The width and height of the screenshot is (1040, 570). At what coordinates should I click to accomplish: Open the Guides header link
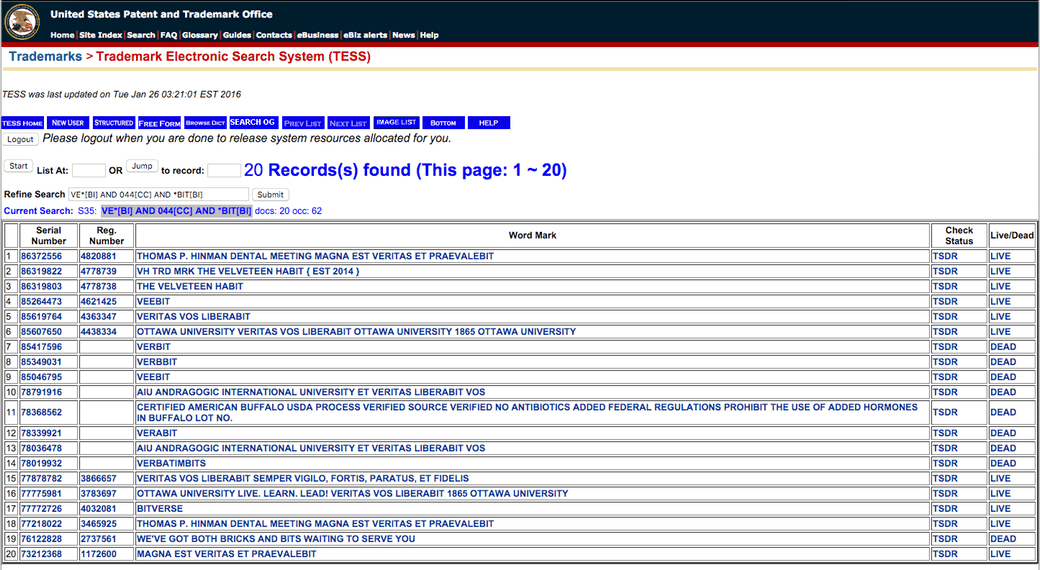[237, 35]
